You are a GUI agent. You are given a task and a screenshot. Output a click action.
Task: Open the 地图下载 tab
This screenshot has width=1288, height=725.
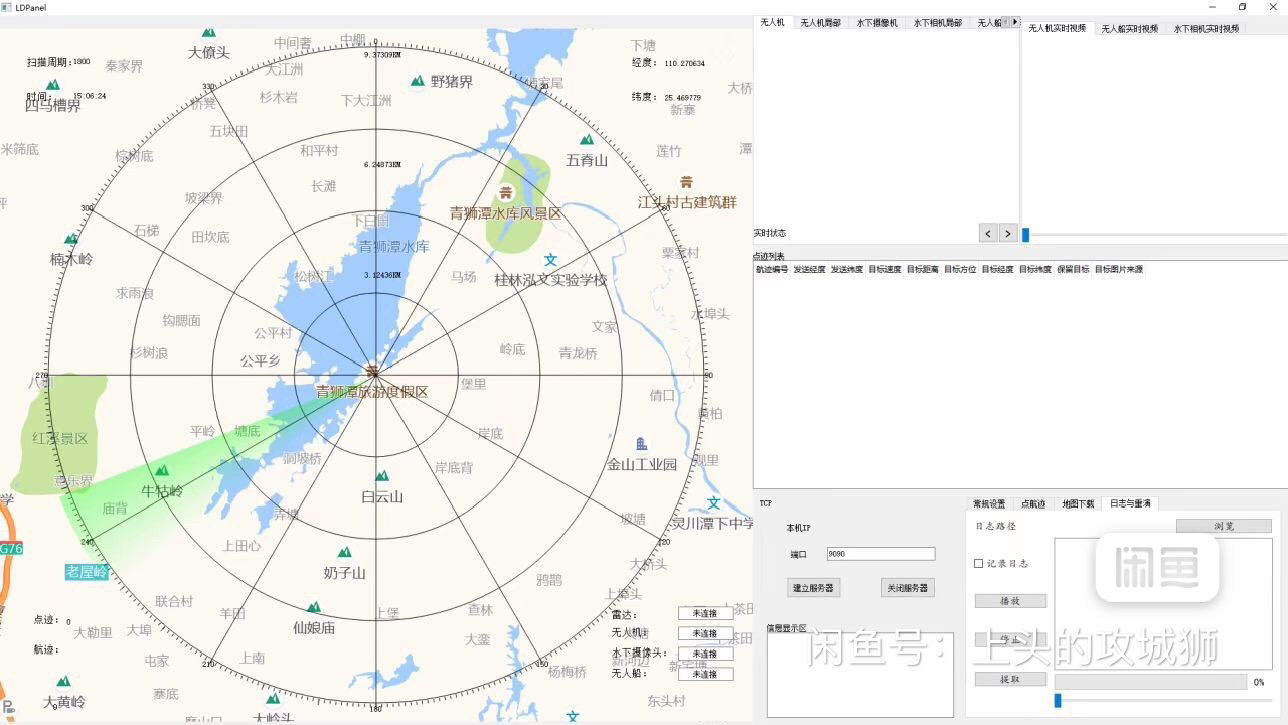point(1077,504)
